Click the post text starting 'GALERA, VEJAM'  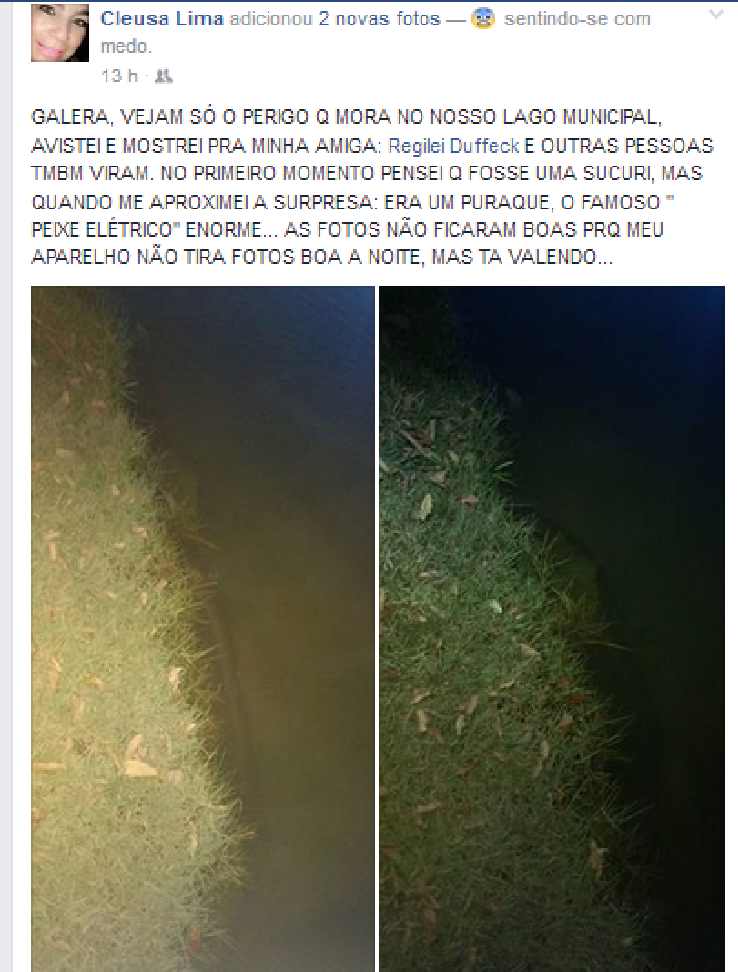372,187
